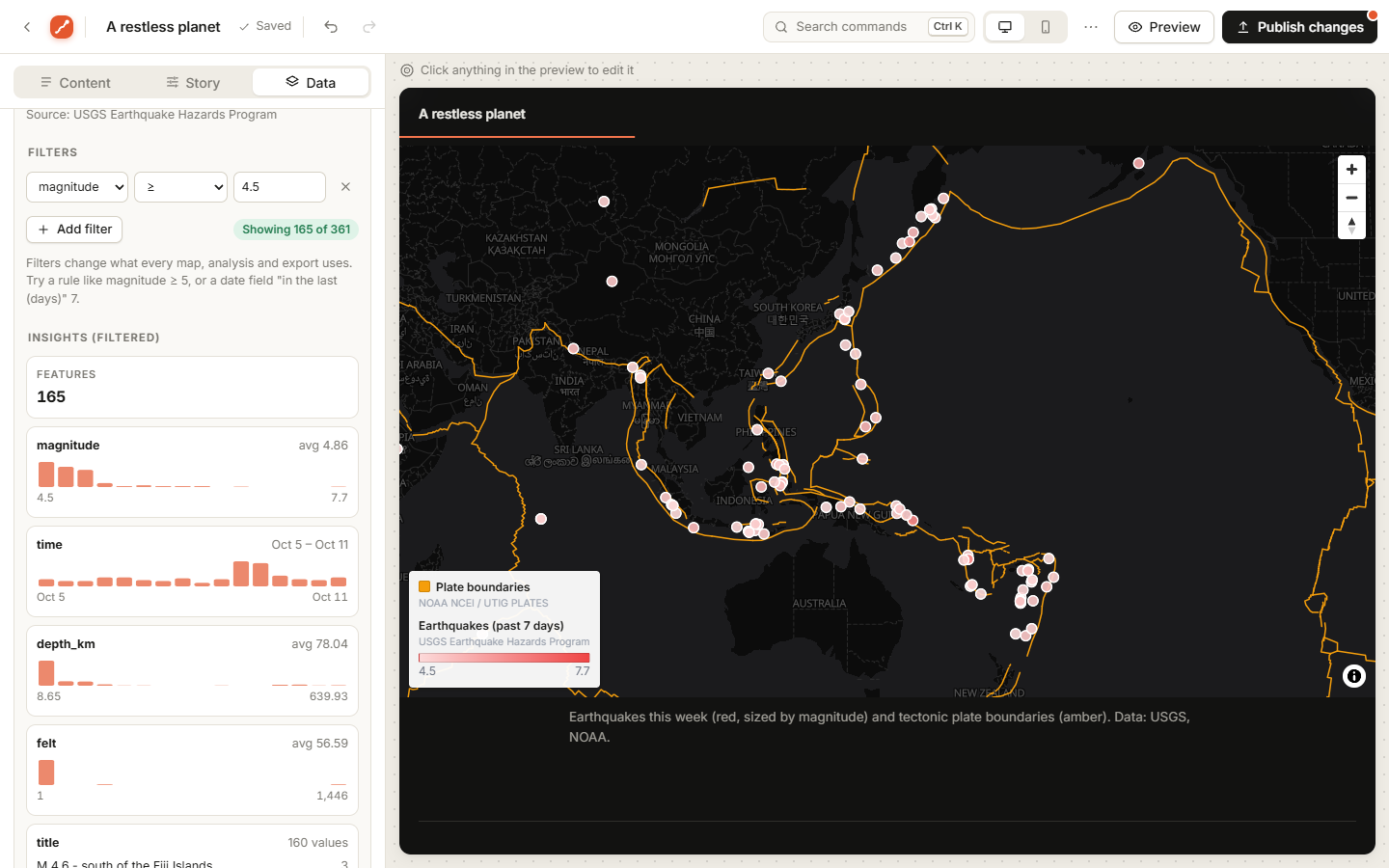
Task: Click the orange Plate boundaries legend swatch
Action: coord(424,586)
